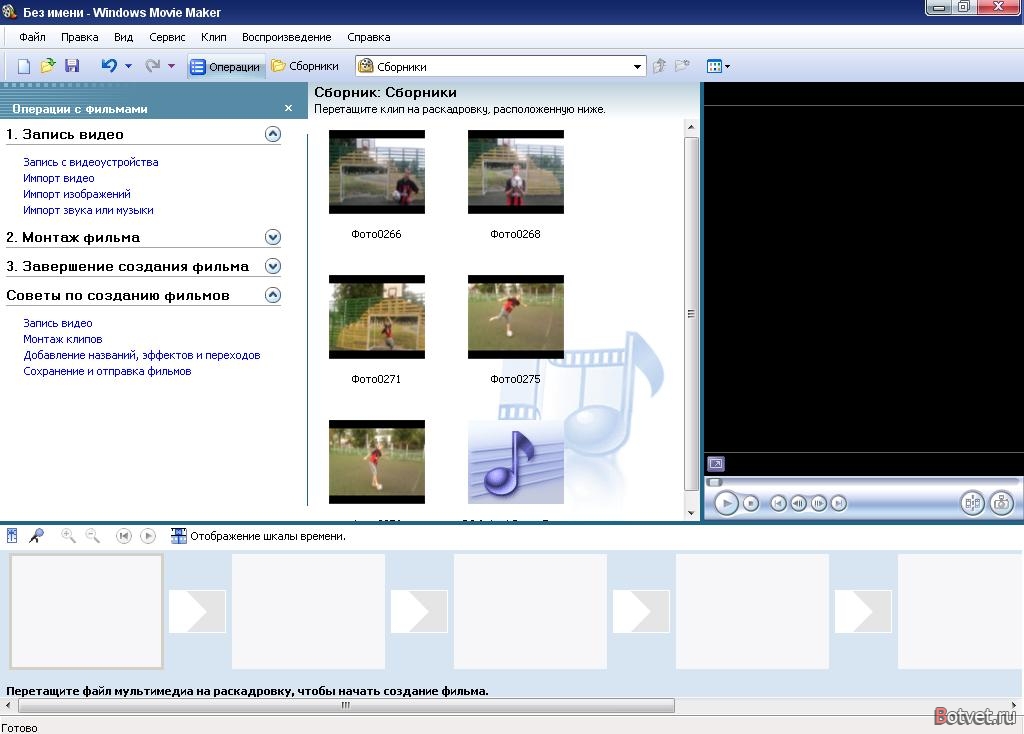
Task: Open the Клип menu
Action: [214, 37]
